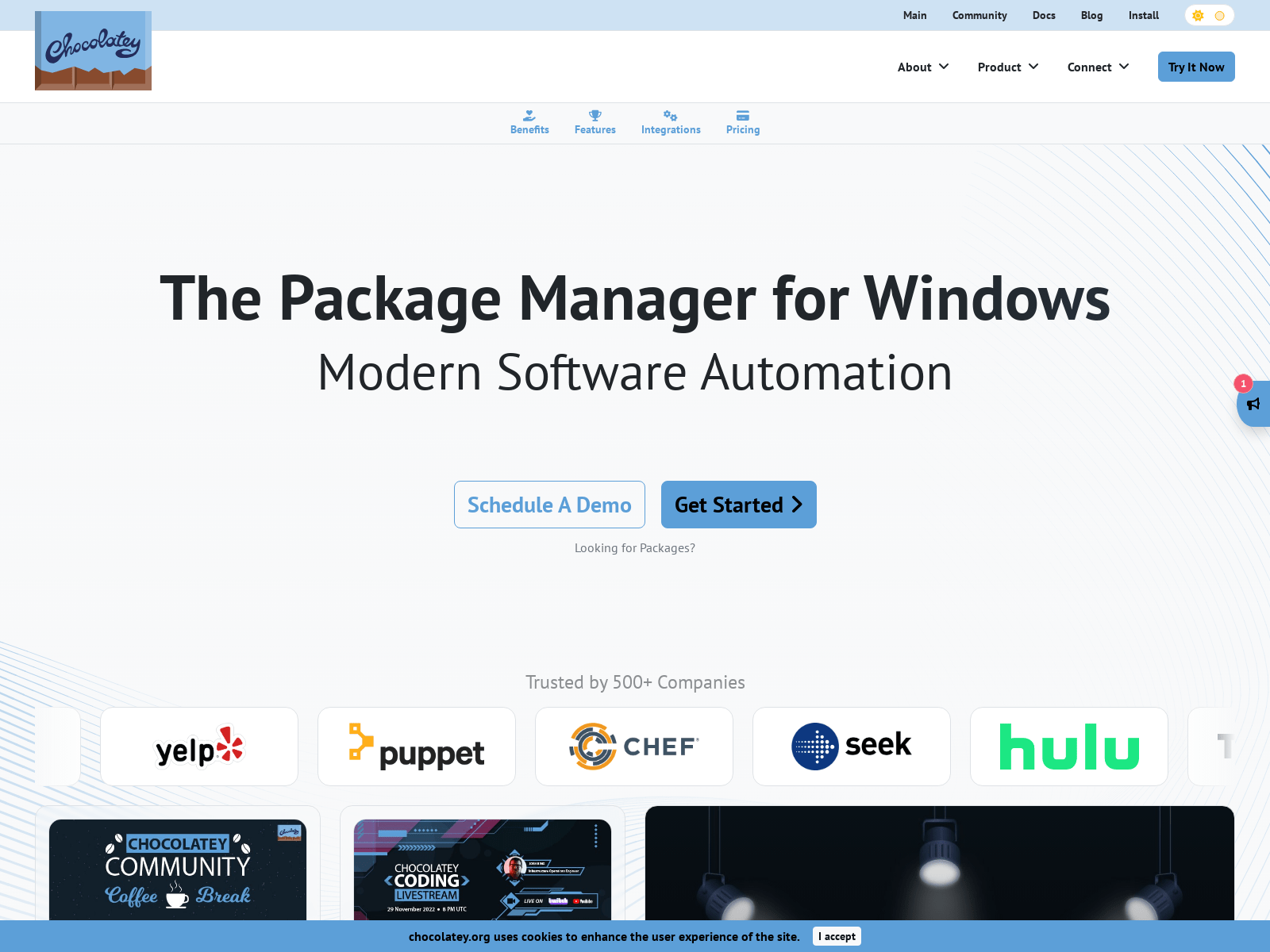Select the sun light-theme icon

click(x=1198, y=16)
